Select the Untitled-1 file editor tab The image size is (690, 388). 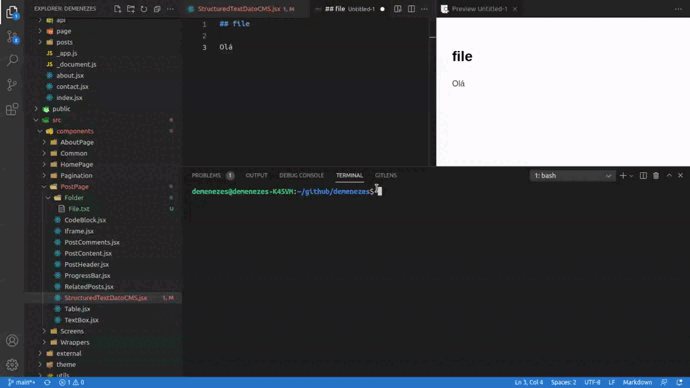point(350,9)
